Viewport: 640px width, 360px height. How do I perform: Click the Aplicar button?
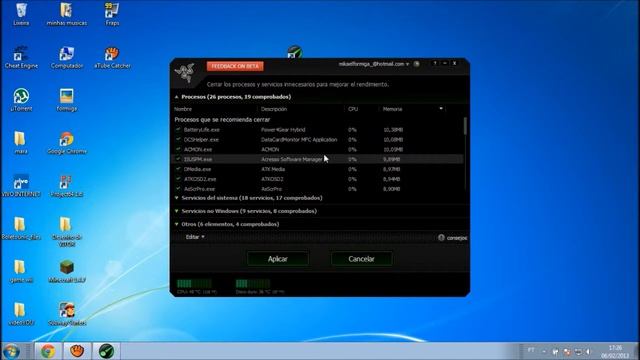(x=278, y=259)
